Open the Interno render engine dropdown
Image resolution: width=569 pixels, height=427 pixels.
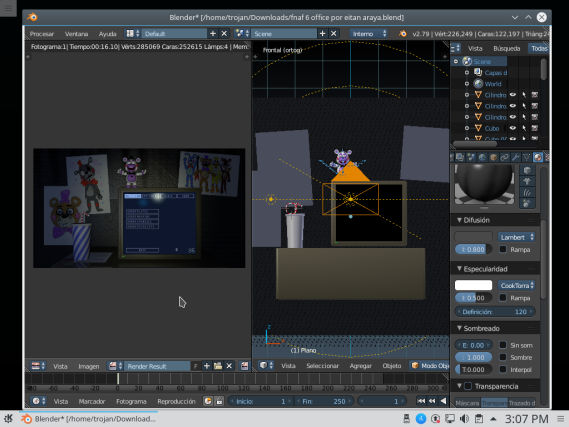369,34
